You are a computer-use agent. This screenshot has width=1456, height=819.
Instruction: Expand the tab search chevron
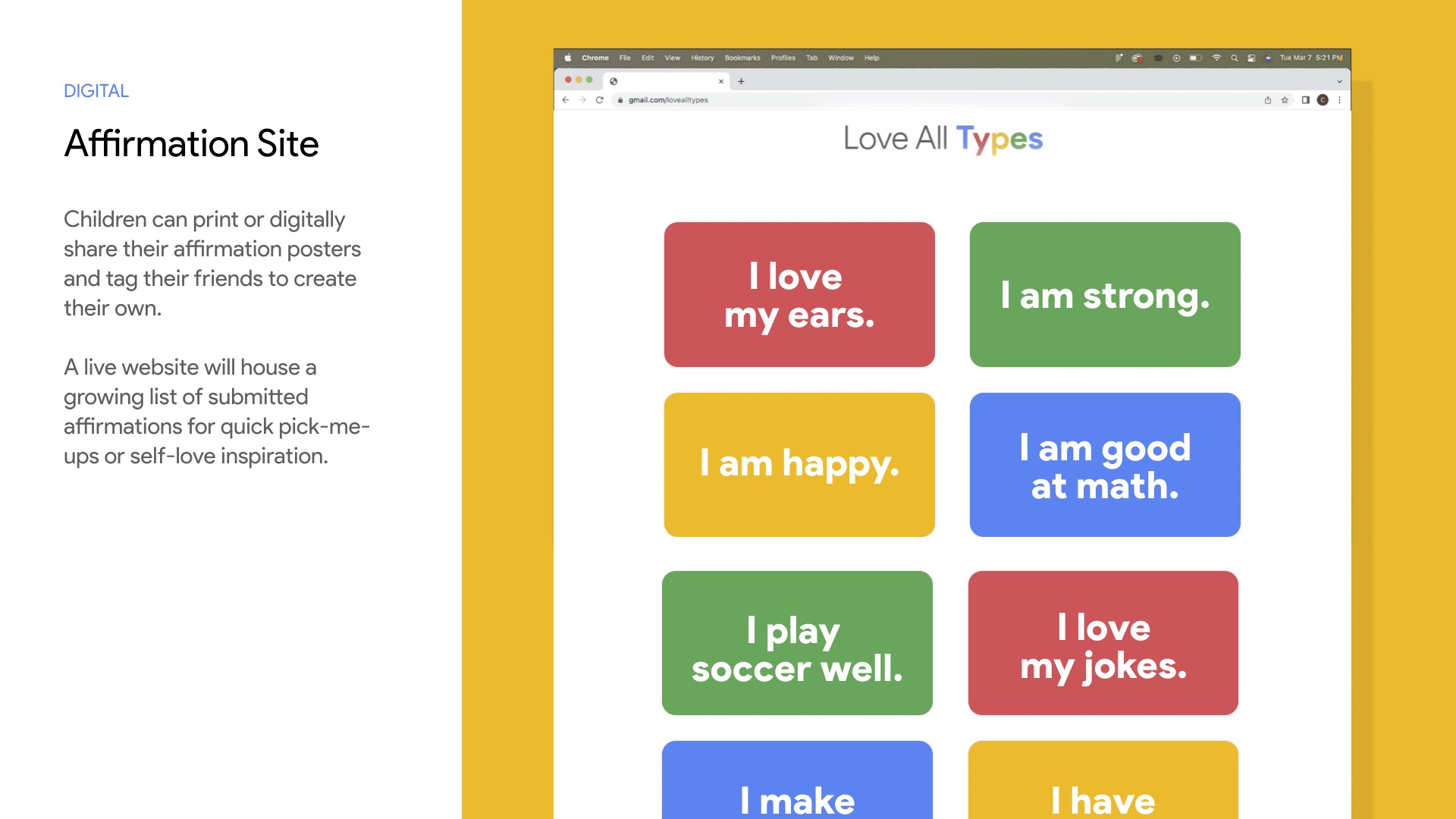[x=1339, y=81]
